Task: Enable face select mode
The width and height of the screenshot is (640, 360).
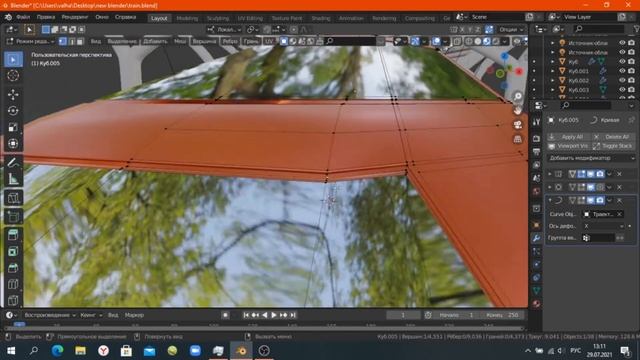Action: click(x=80, y=41)
